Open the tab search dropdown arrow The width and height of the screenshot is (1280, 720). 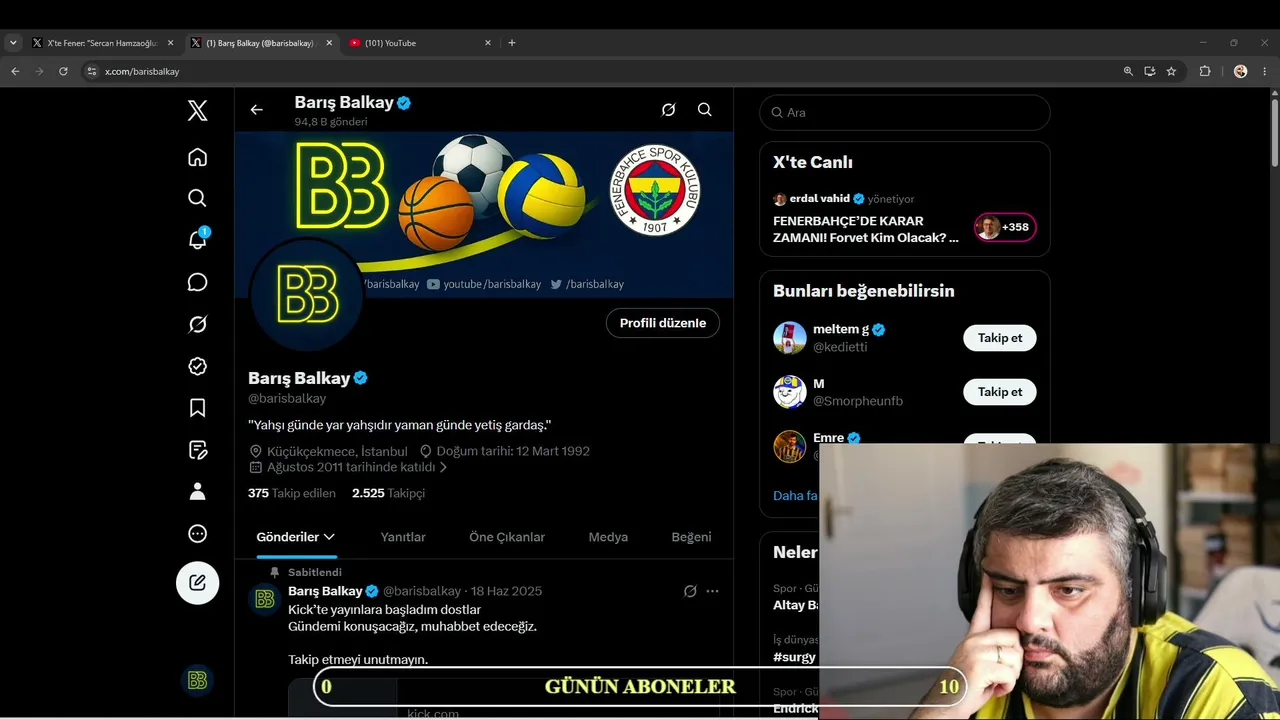(13, 43)
